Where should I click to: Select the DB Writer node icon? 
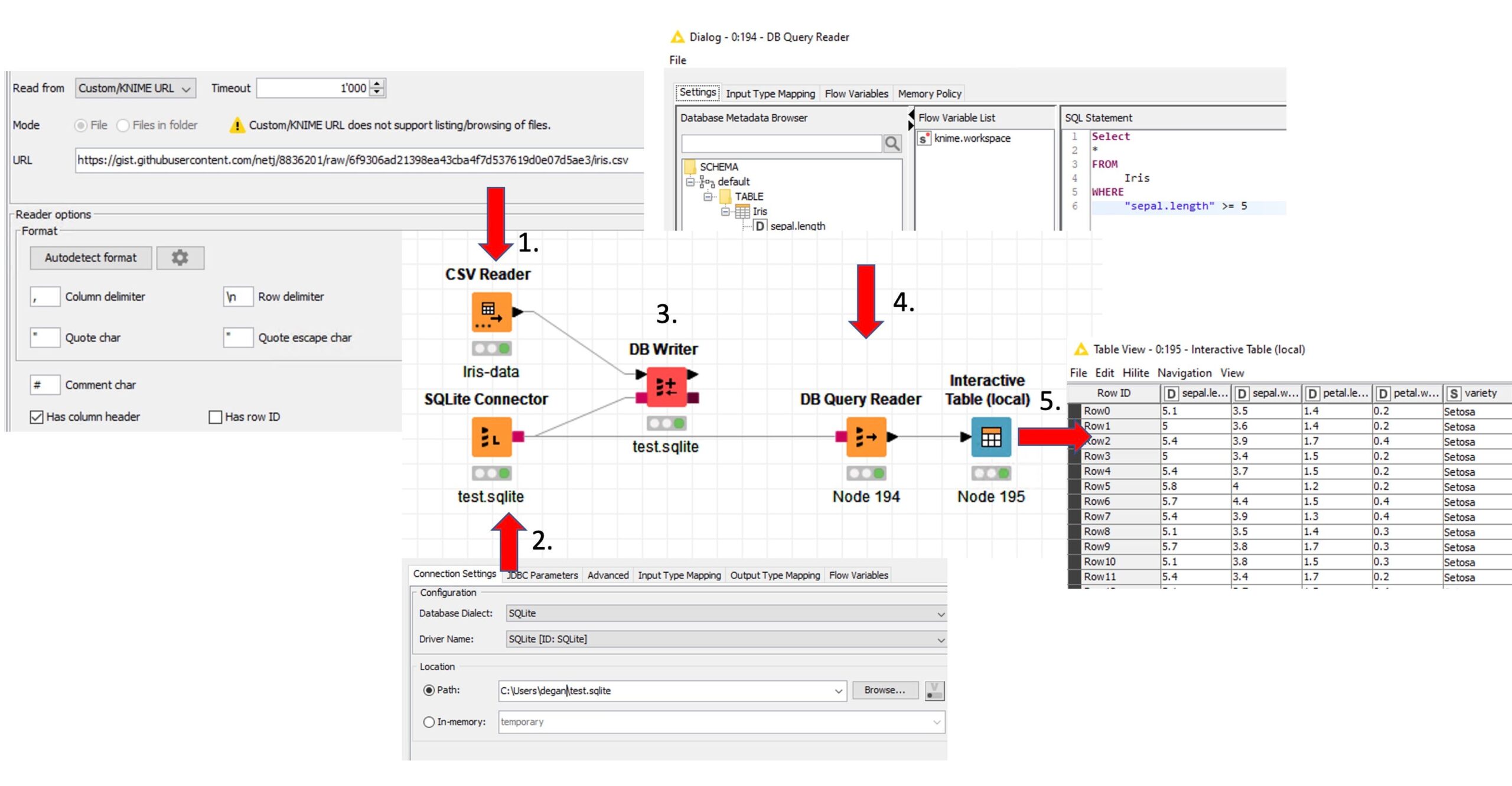coord(666,387)
